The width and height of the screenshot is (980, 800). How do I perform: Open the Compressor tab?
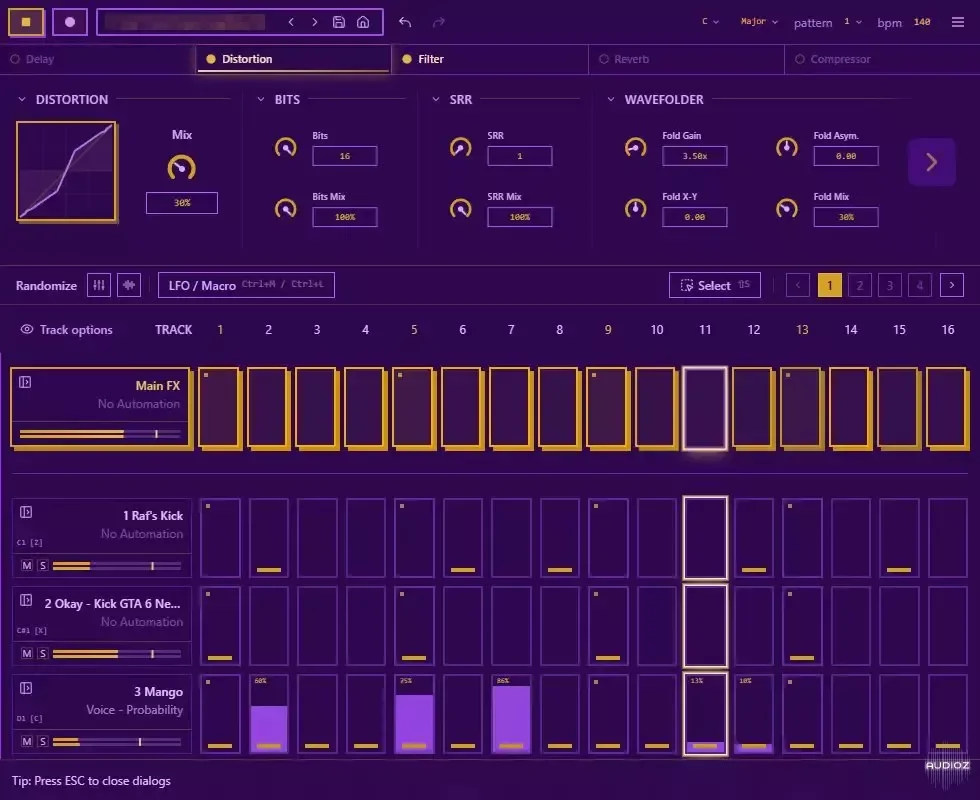(882, 59)
